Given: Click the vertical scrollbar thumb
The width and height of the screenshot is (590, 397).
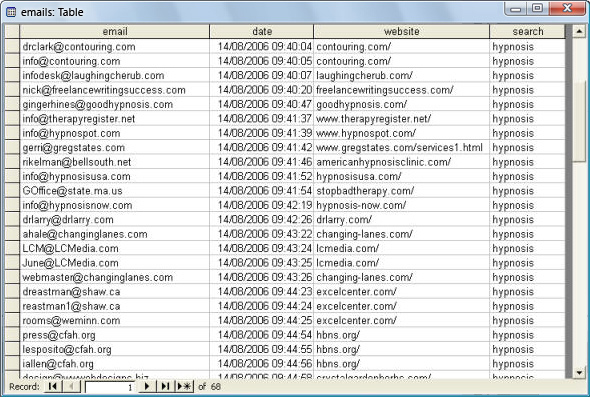Looking at the screenshot, I should click(579, 120).
